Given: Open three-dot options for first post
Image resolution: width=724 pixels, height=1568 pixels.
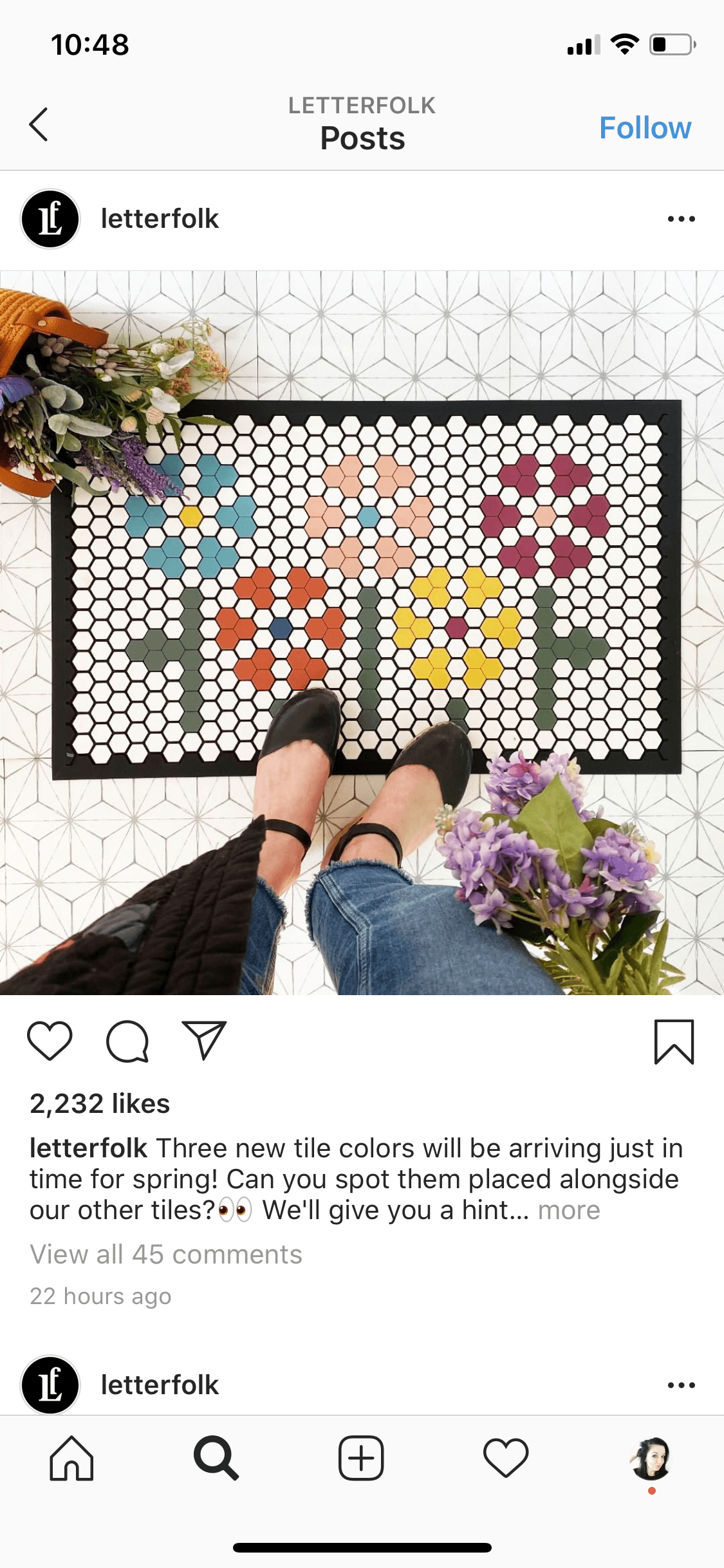Looking at the screenshot, I should (x=681, y=219).
